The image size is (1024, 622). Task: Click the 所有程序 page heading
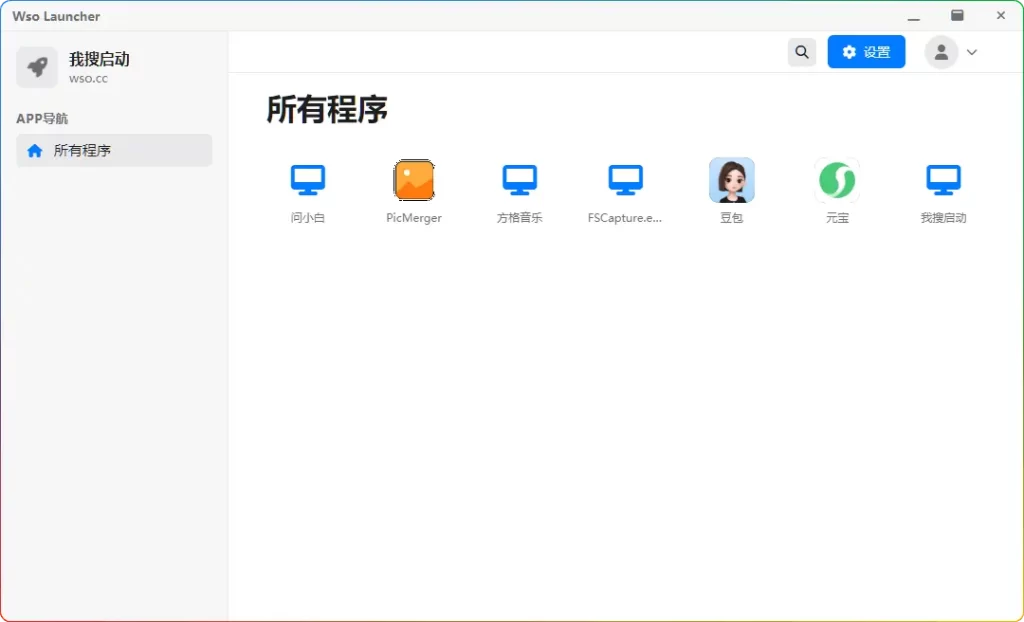coord(327,109)
